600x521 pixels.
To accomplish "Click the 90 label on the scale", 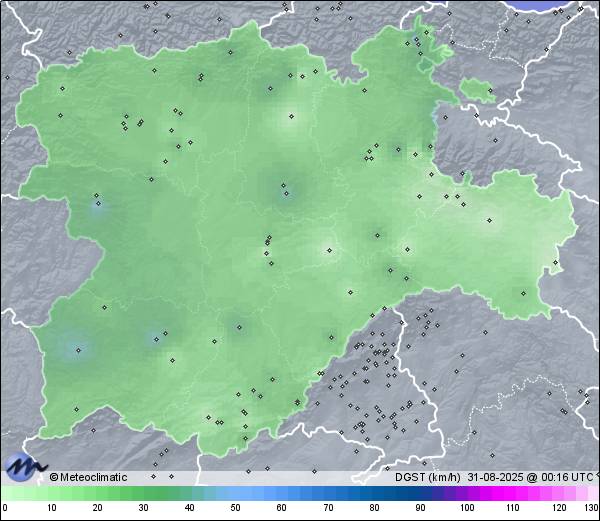I will pos(420,508).
